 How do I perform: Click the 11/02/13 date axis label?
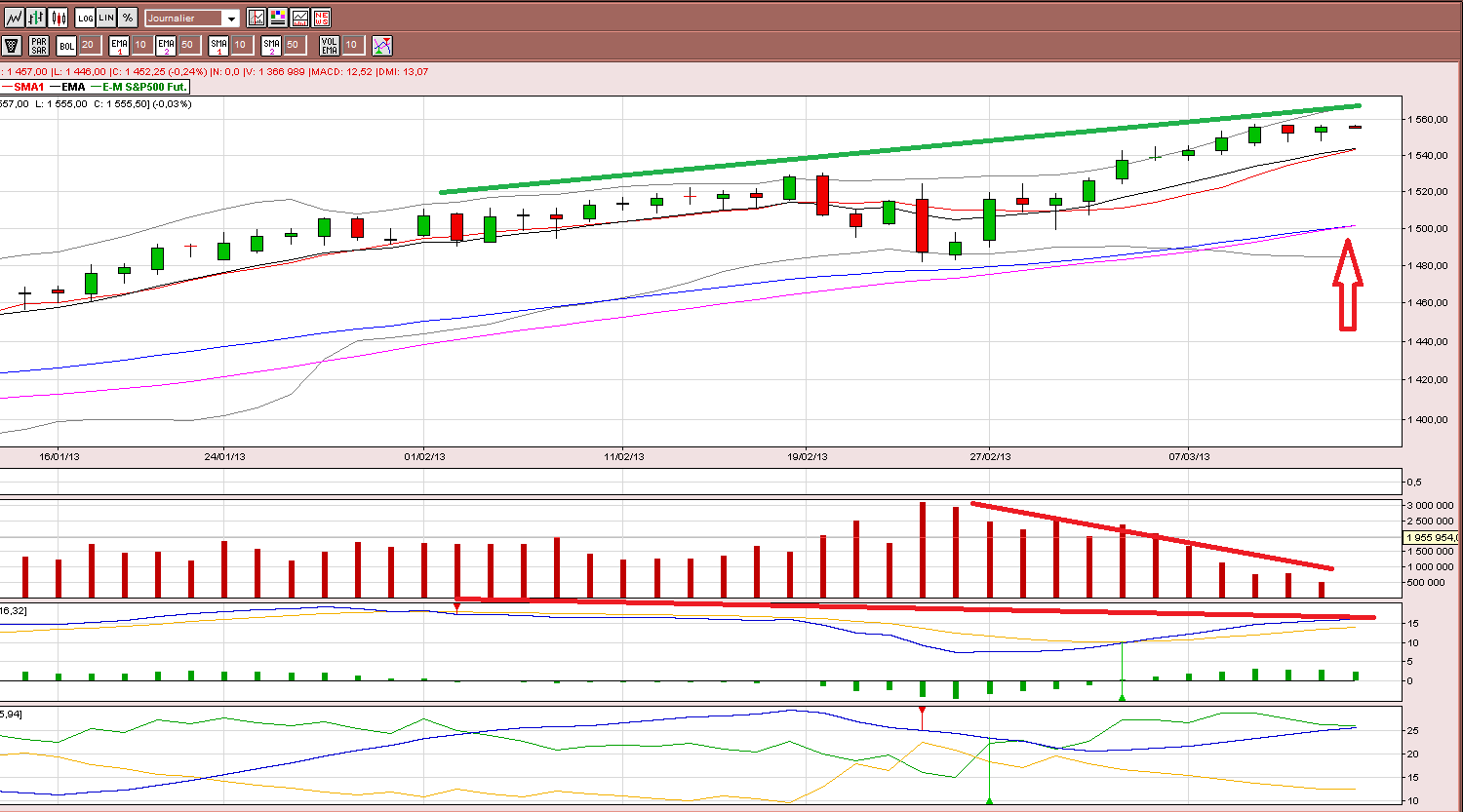pyautogui.click(x=624, y=455)
